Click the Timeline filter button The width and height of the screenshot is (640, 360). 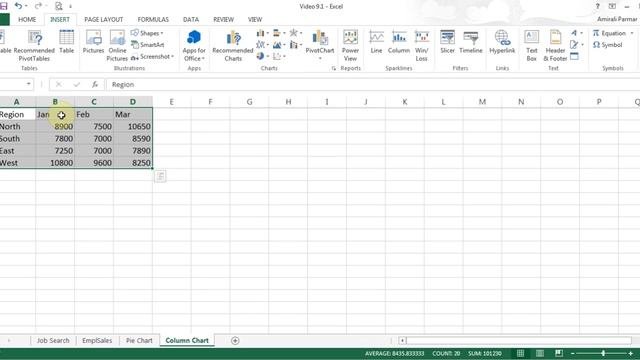(471, 42)
